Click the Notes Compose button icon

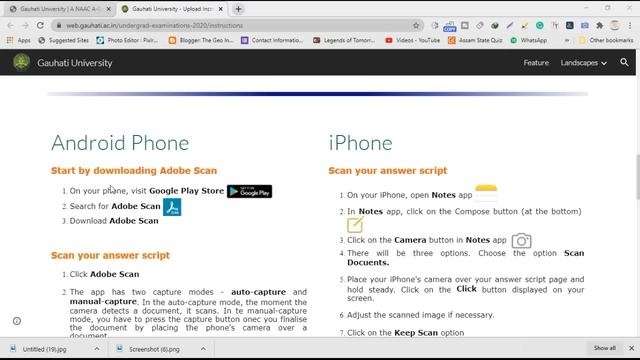[355, 225]
